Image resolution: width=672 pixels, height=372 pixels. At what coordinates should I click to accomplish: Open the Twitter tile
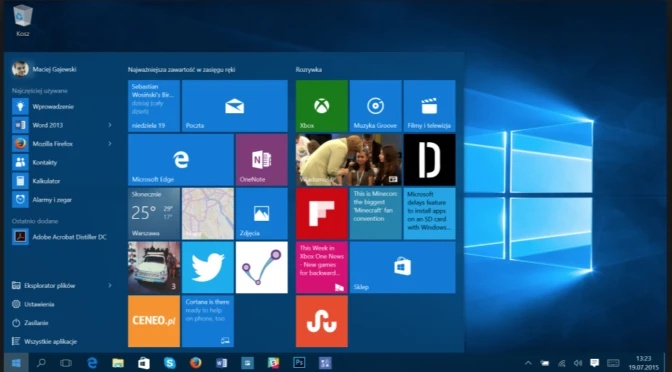[208, 267]
